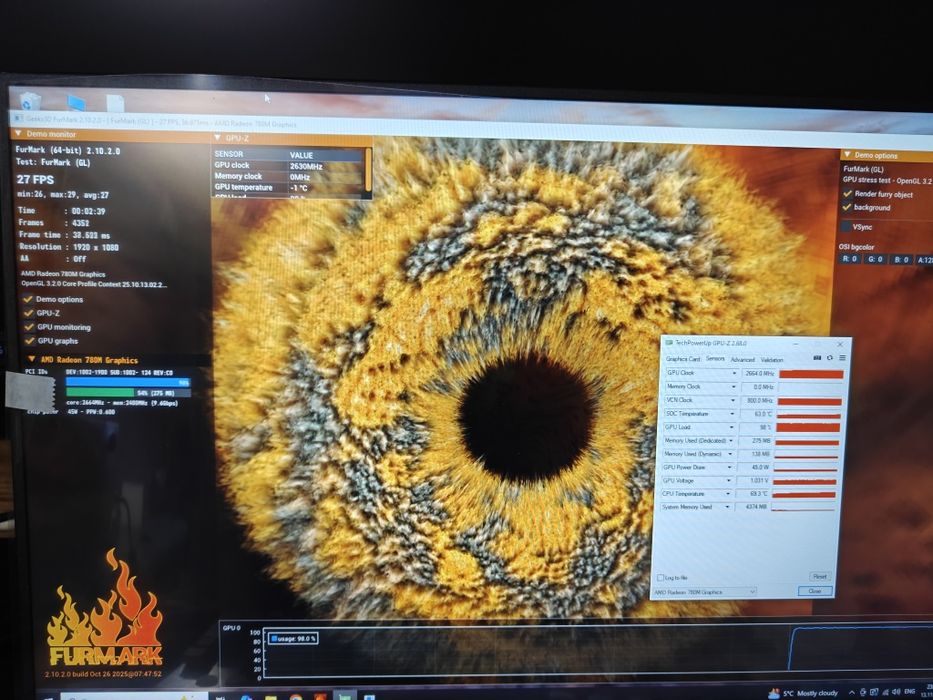
Task: Disable background rendering checkbox
Action: click(x=847, y=207)
